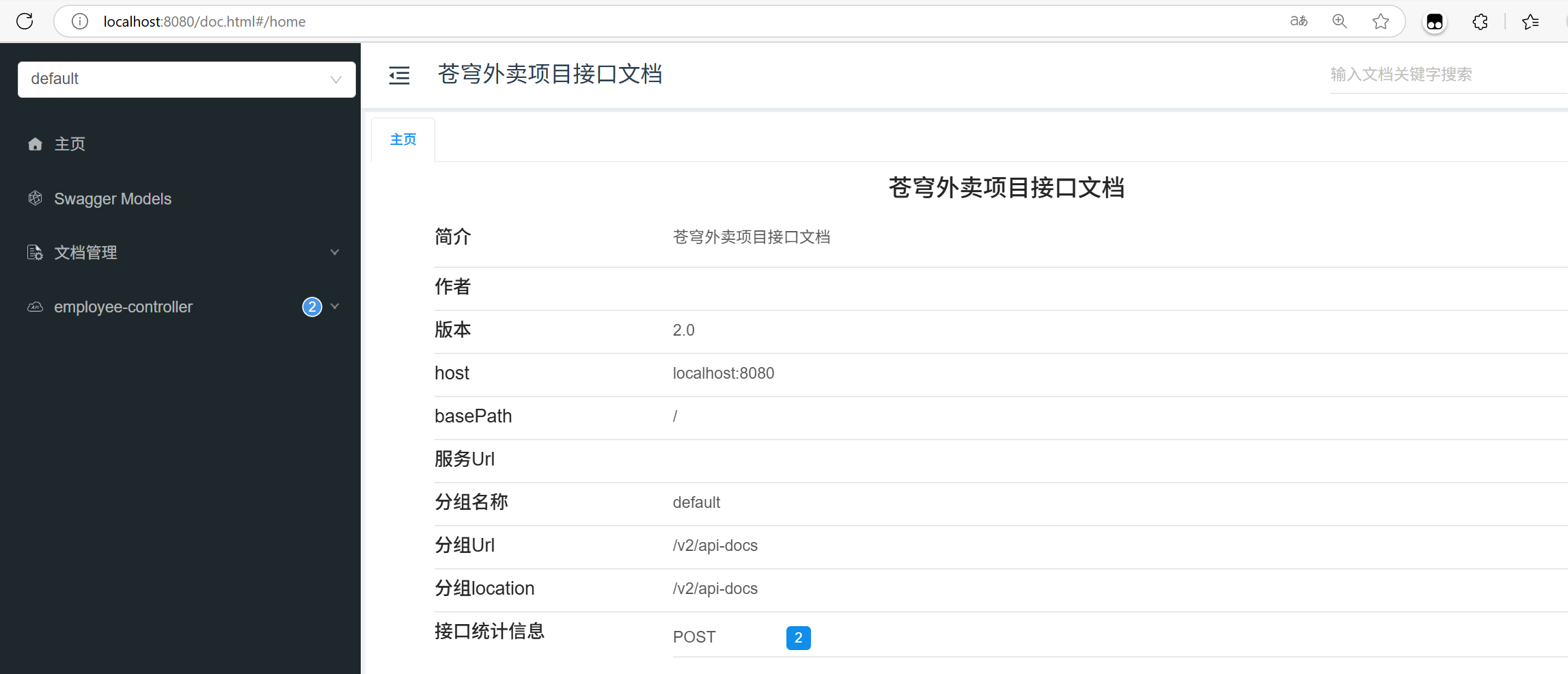Click the header title 苍穹外卖项目接口文档

[x=550, y=74]
